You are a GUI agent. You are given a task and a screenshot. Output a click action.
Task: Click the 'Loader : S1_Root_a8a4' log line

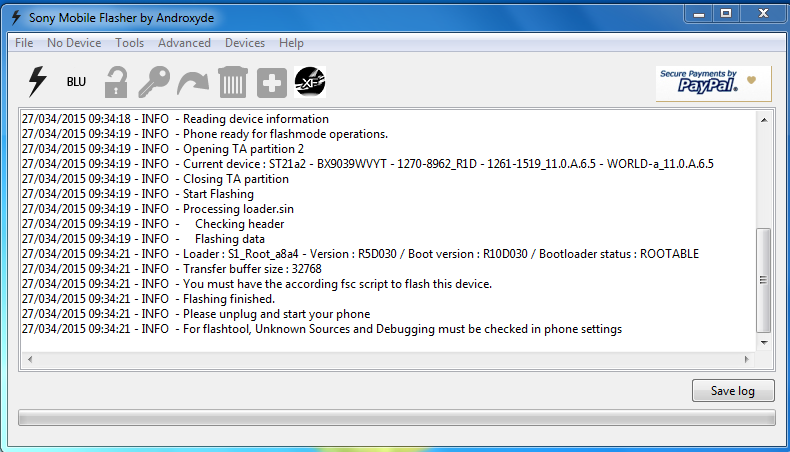tap(360, 254)
